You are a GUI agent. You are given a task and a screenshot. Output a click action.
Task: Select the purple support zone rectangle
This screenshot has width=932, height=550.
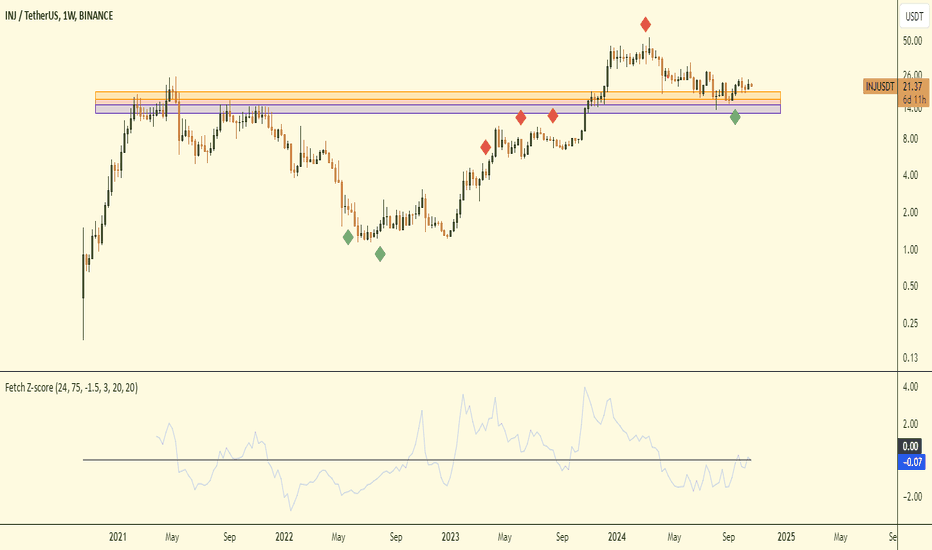437,109
